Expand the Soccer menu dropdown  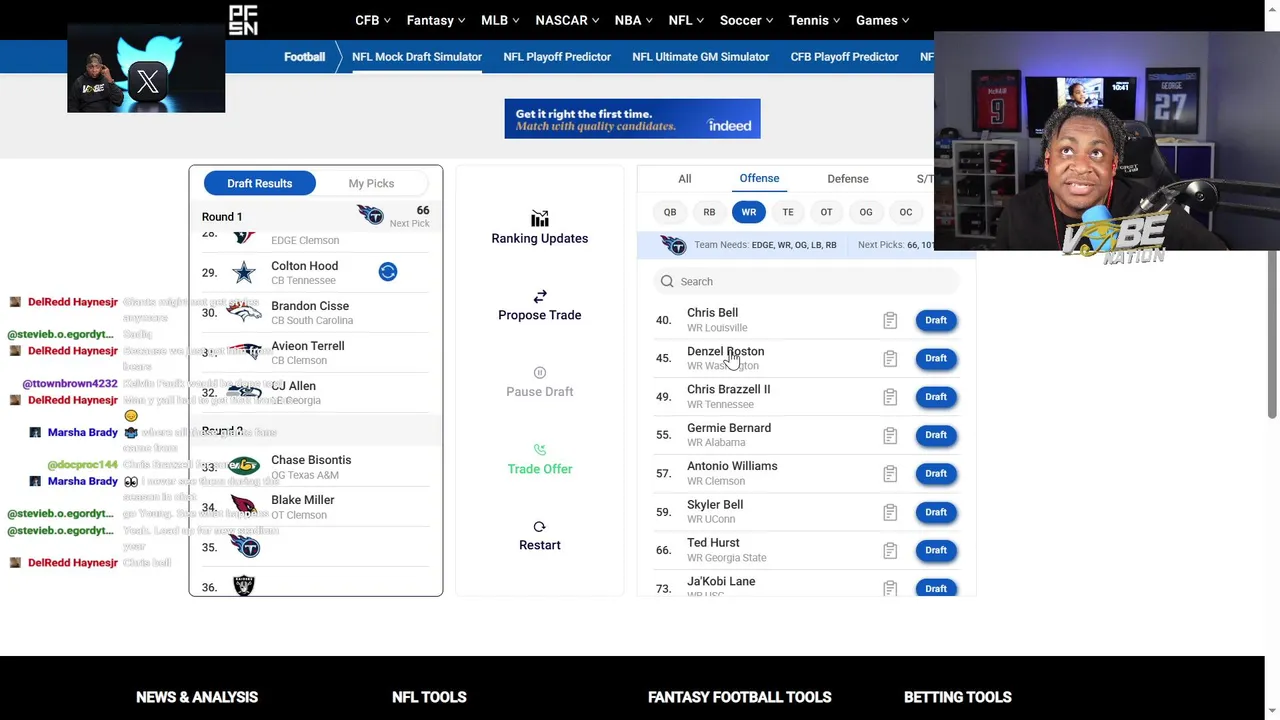pyautogui.click(x=747, y=20)
